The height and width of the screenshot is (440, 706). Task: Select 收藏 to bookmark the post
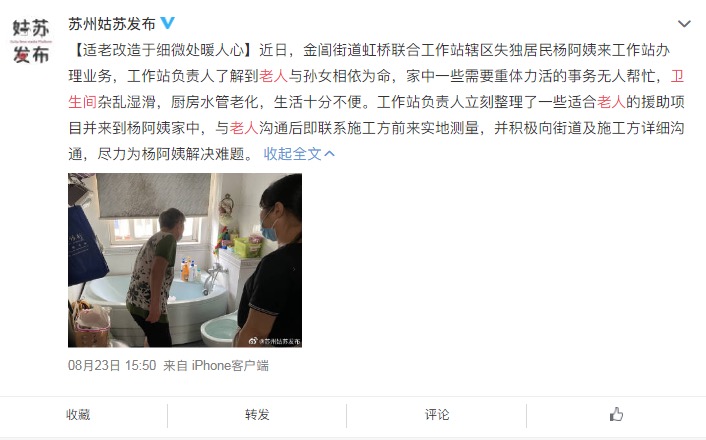tap(78, 414)
